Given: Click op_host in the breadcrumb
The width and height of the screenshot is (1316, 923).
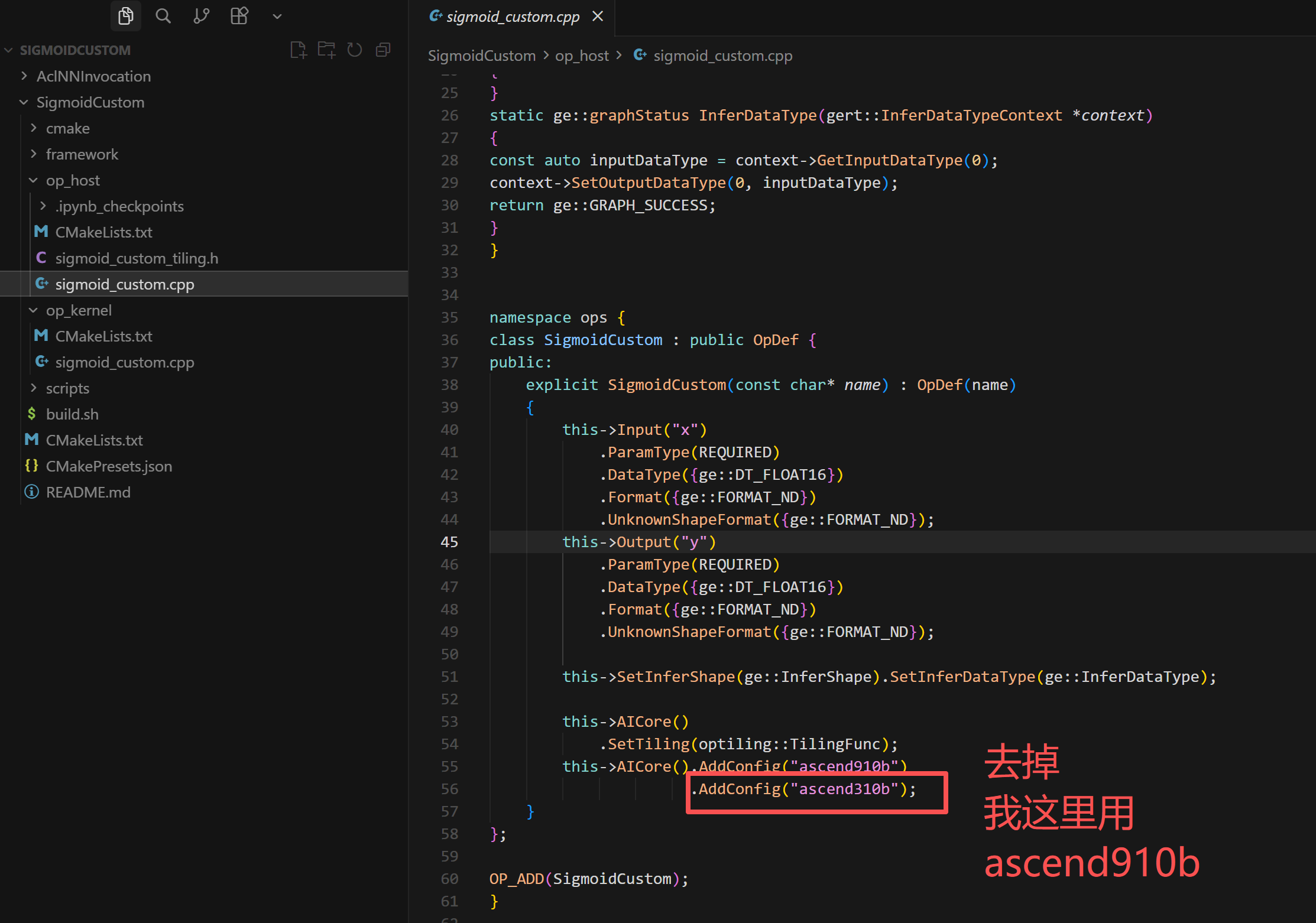Looking at the screenshot, I should coord(581,56).
